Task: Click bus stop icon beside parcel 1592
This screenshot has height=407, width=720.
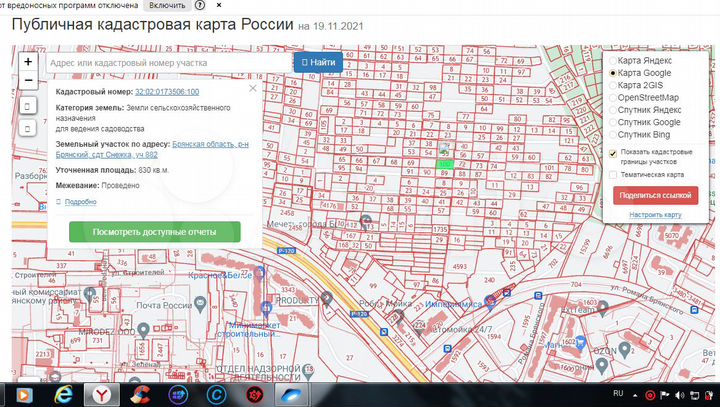Action: tap(448, 349)
